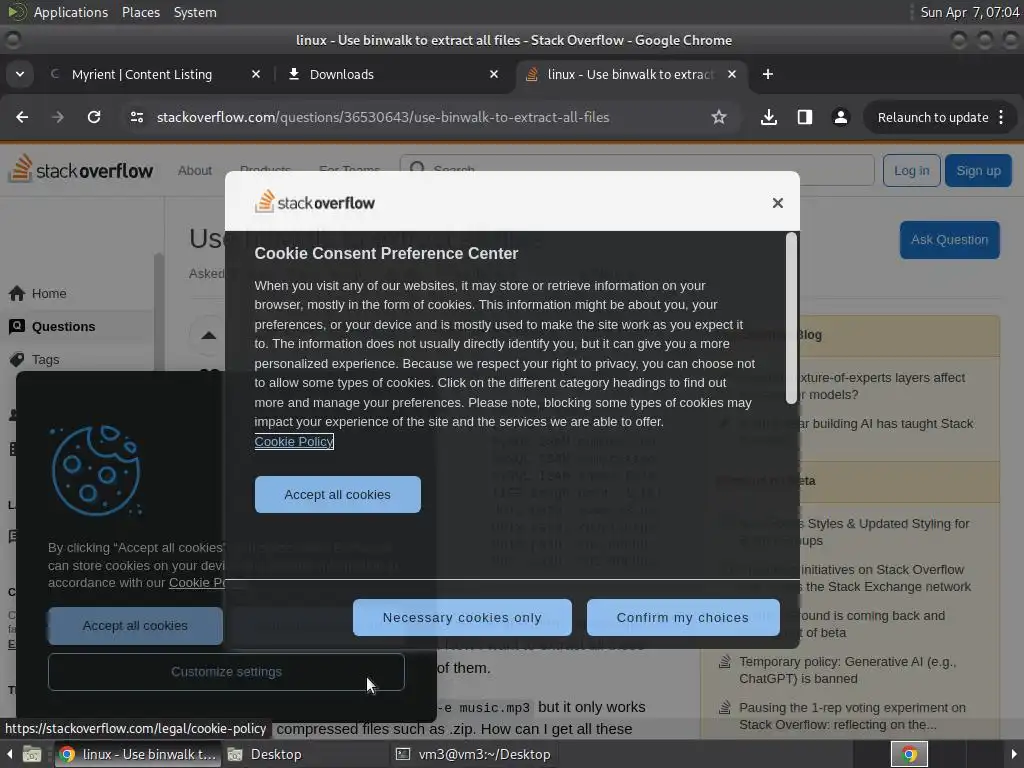This screenshot has height=768, width=1024.
Task: Open Chrome three-dot menu
Action: point(1001,118)
